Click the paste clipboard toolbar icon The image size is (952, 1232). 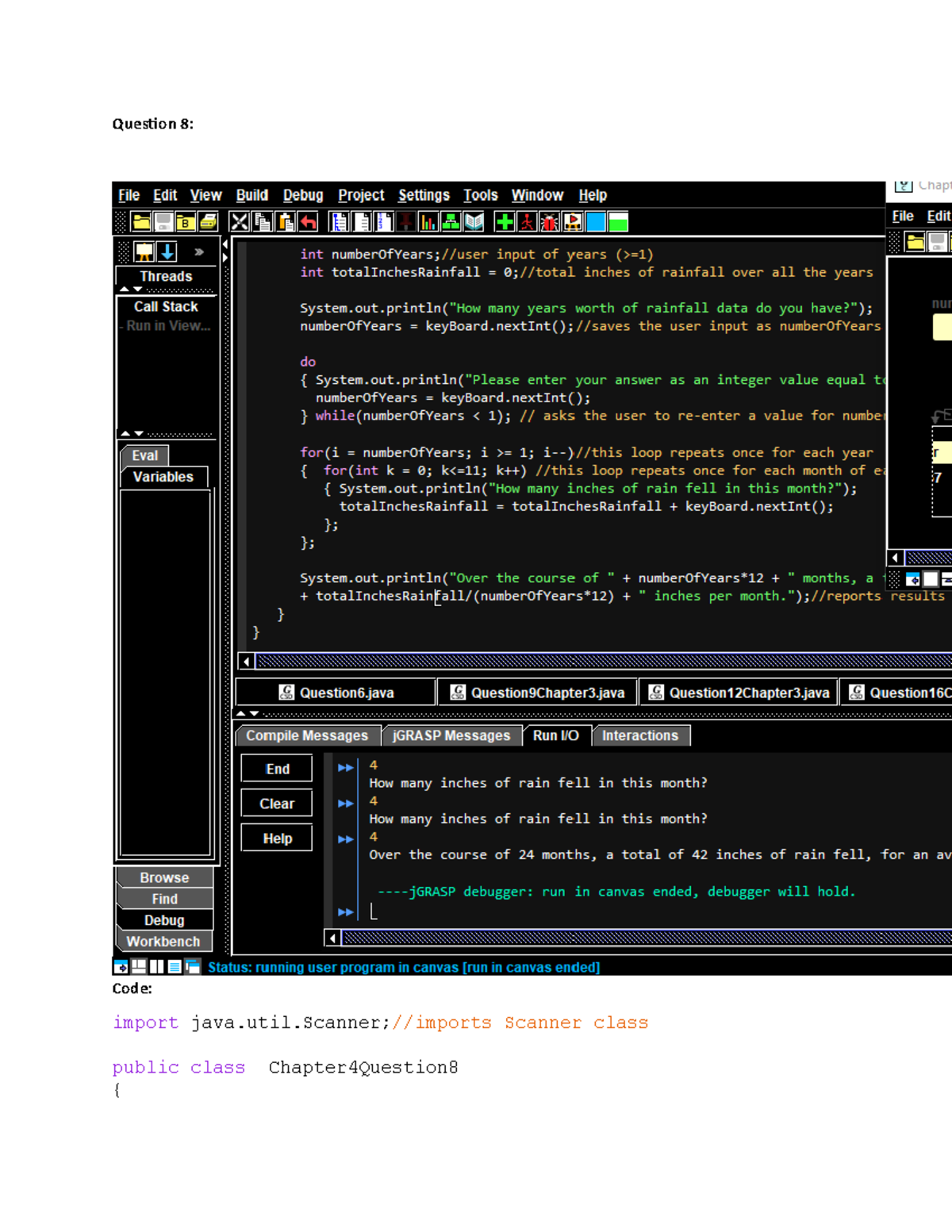click(283, 223)
